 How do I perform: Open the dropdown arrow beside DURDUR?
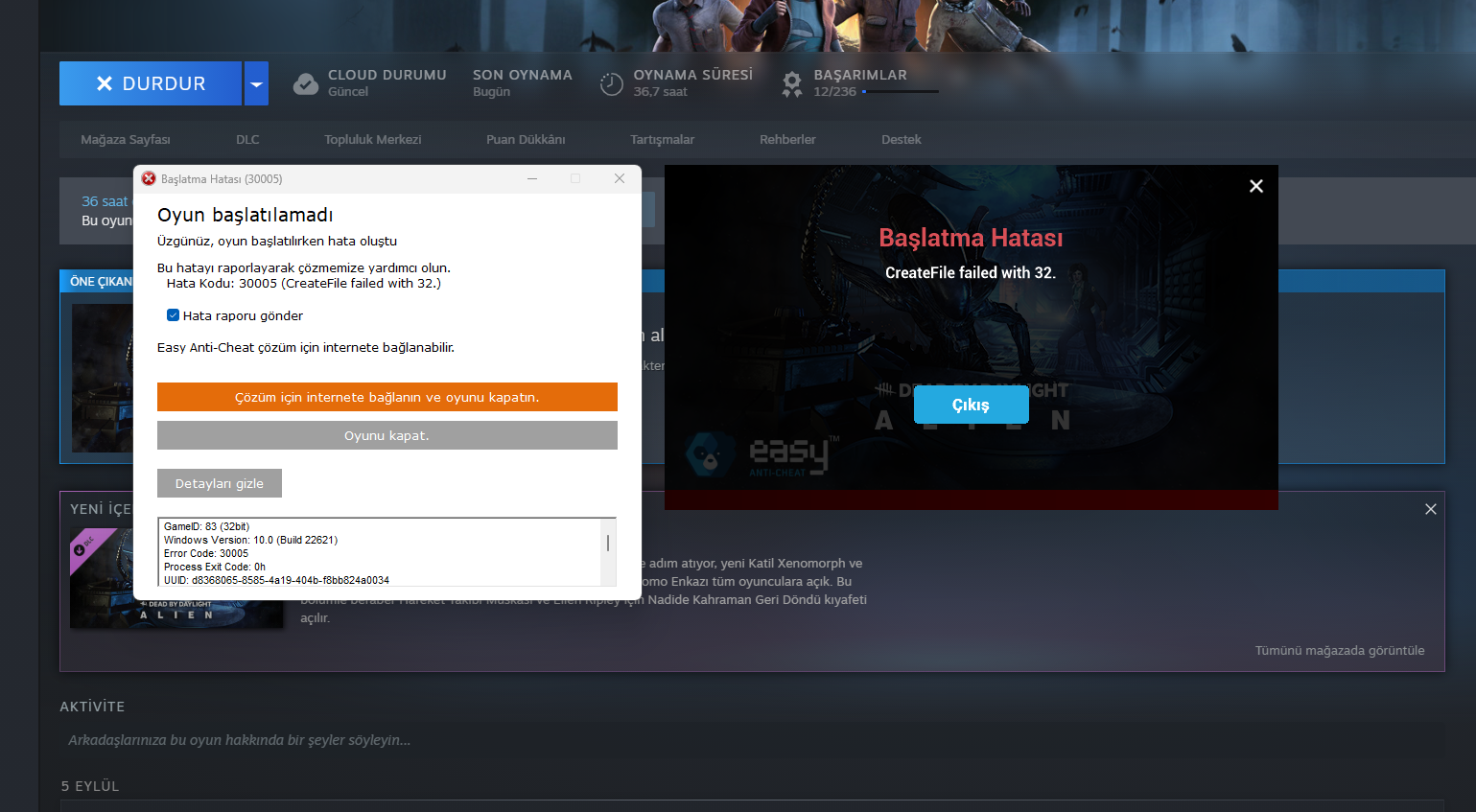(x=256, y=83)
